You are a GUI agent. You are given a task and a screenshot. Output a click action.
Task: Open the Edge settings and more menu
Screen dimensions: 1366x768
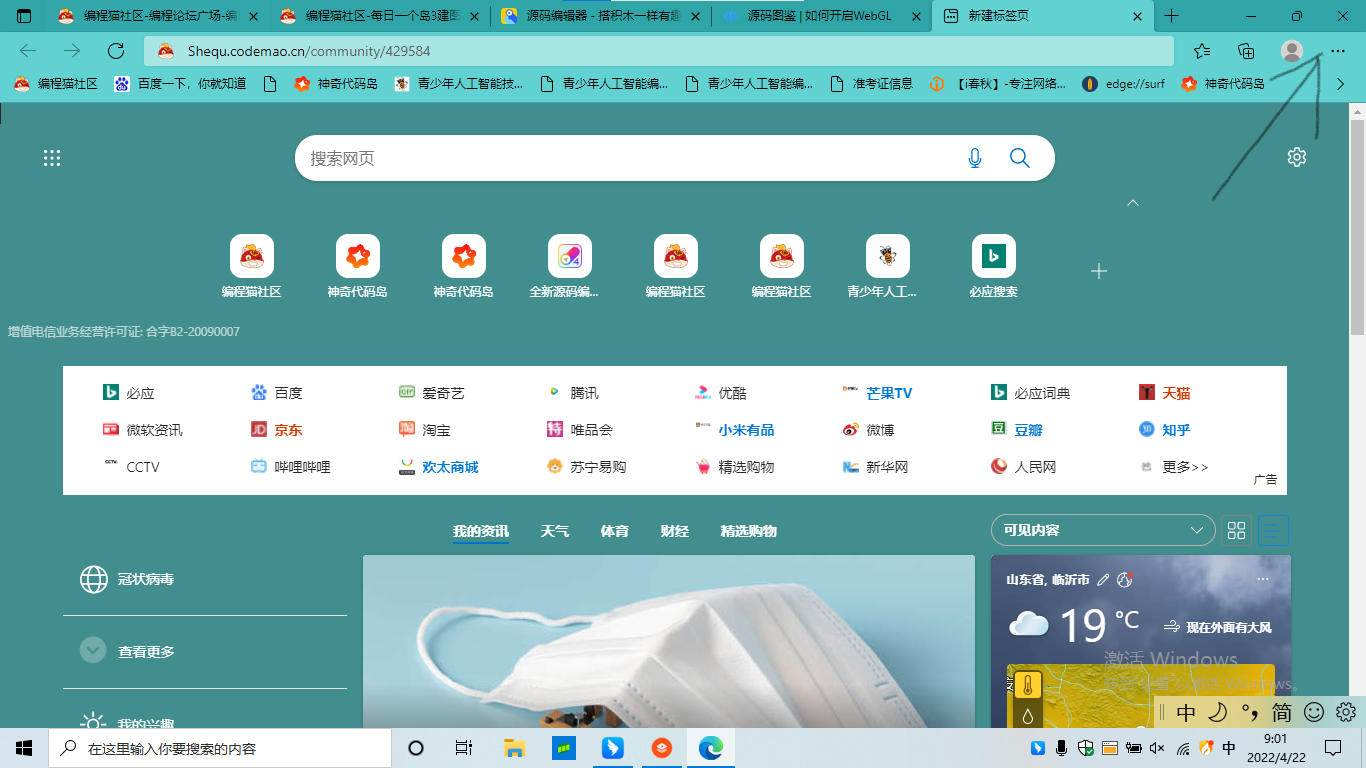(1338, 51)
